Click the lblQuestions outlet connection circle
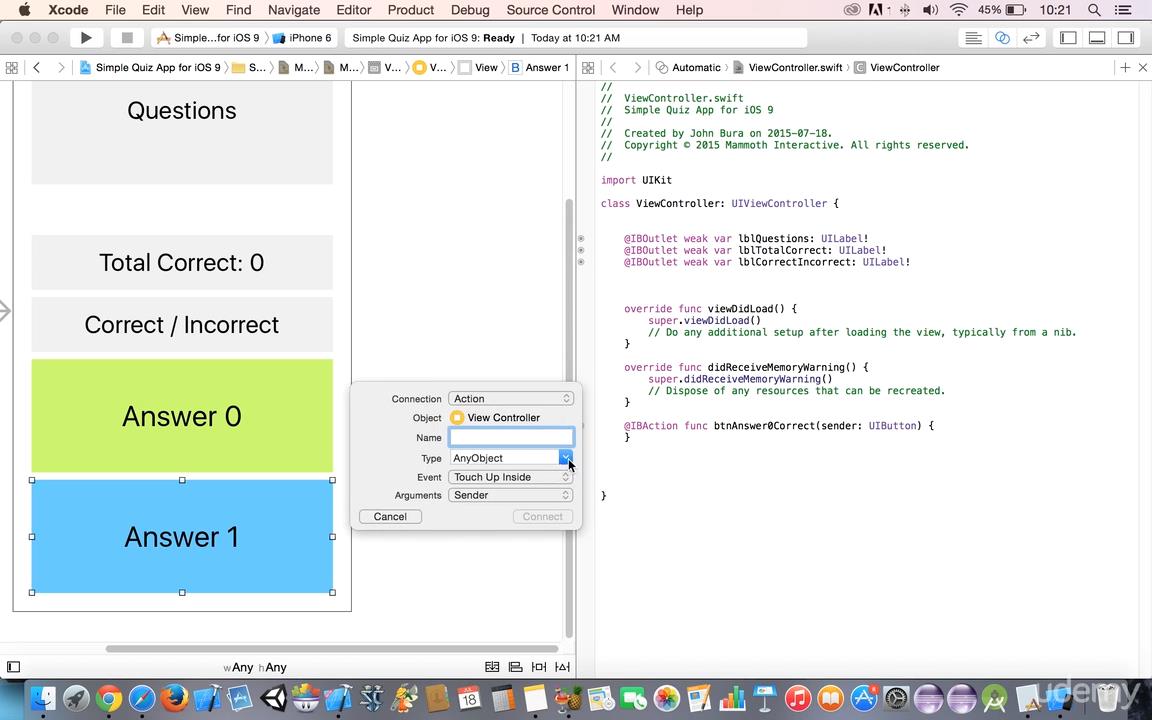This screenshot has width=1152, height=720. pyautogui.click(x=580, y=239)
